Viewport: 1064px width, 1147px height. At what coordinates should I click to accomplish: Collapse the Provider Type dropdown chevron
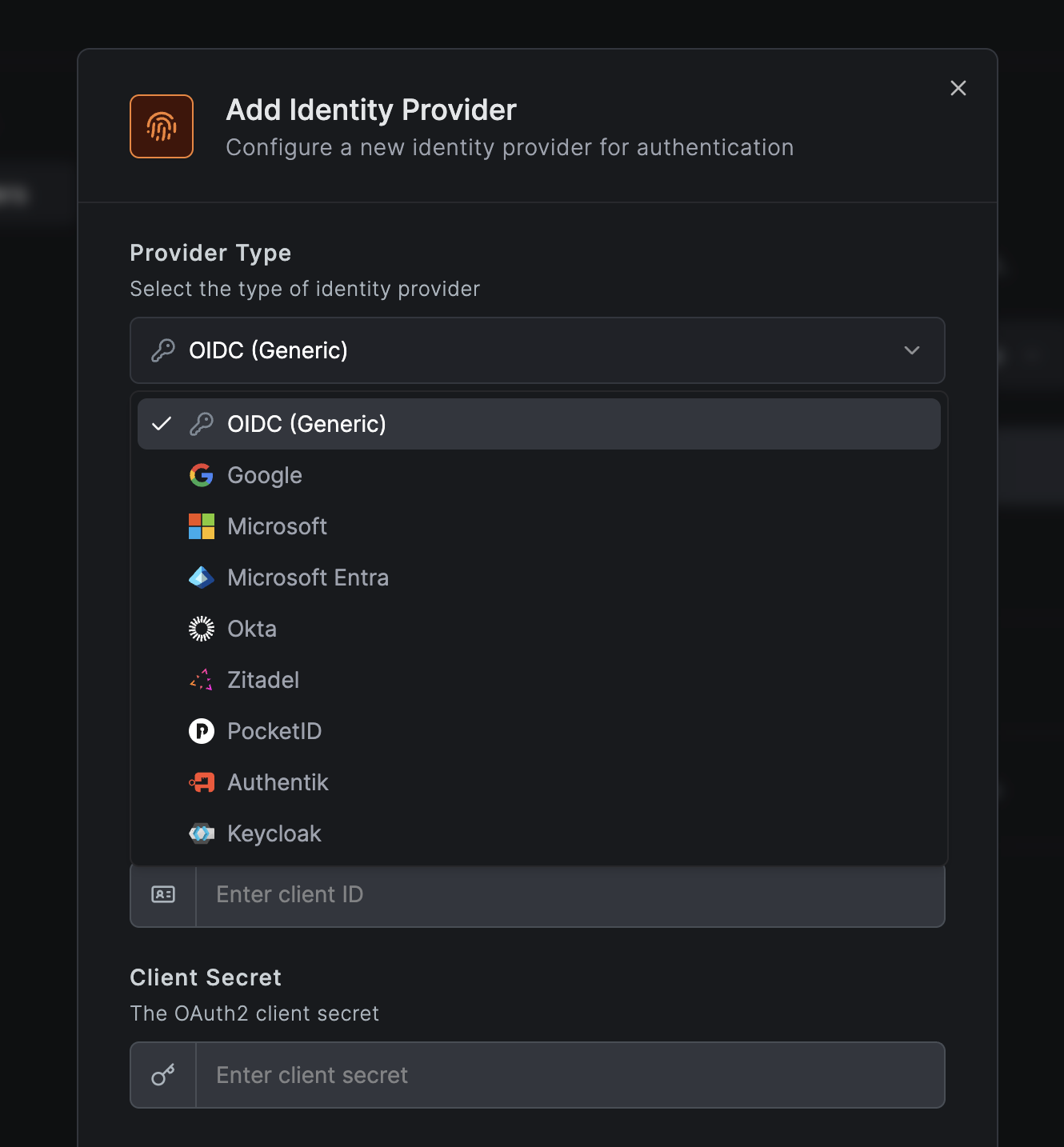point(911,350)
